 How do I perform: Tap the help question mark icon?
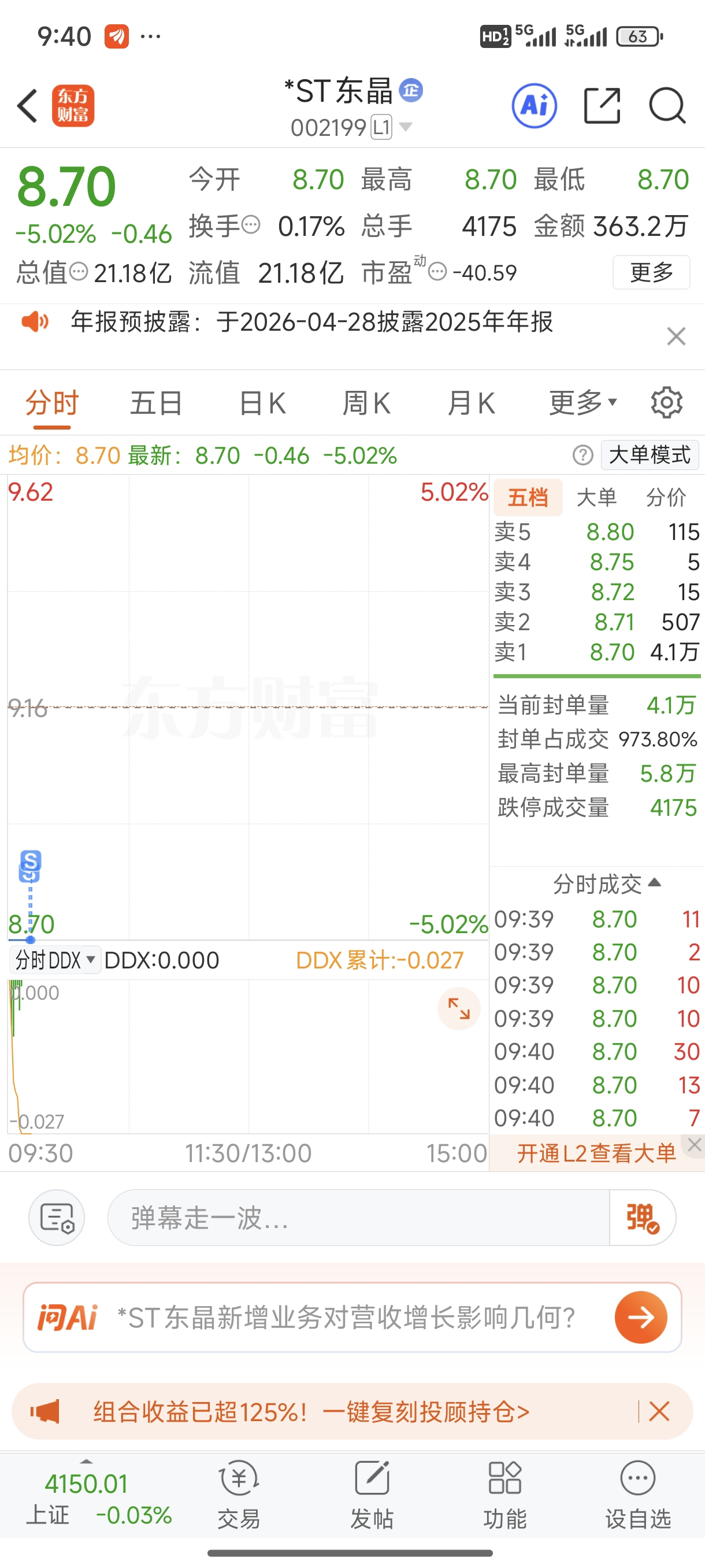click(582, 454)
